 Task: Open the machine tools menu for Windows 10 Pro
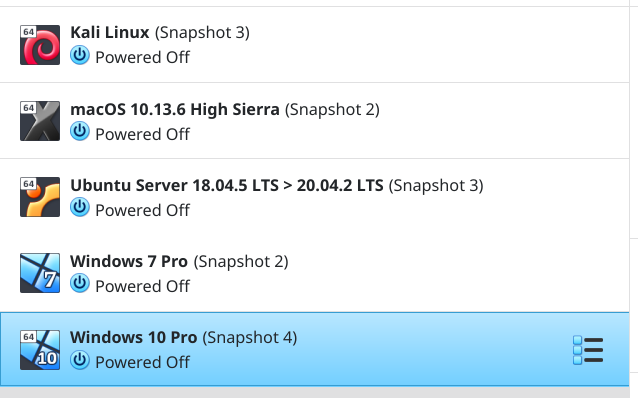588,350
